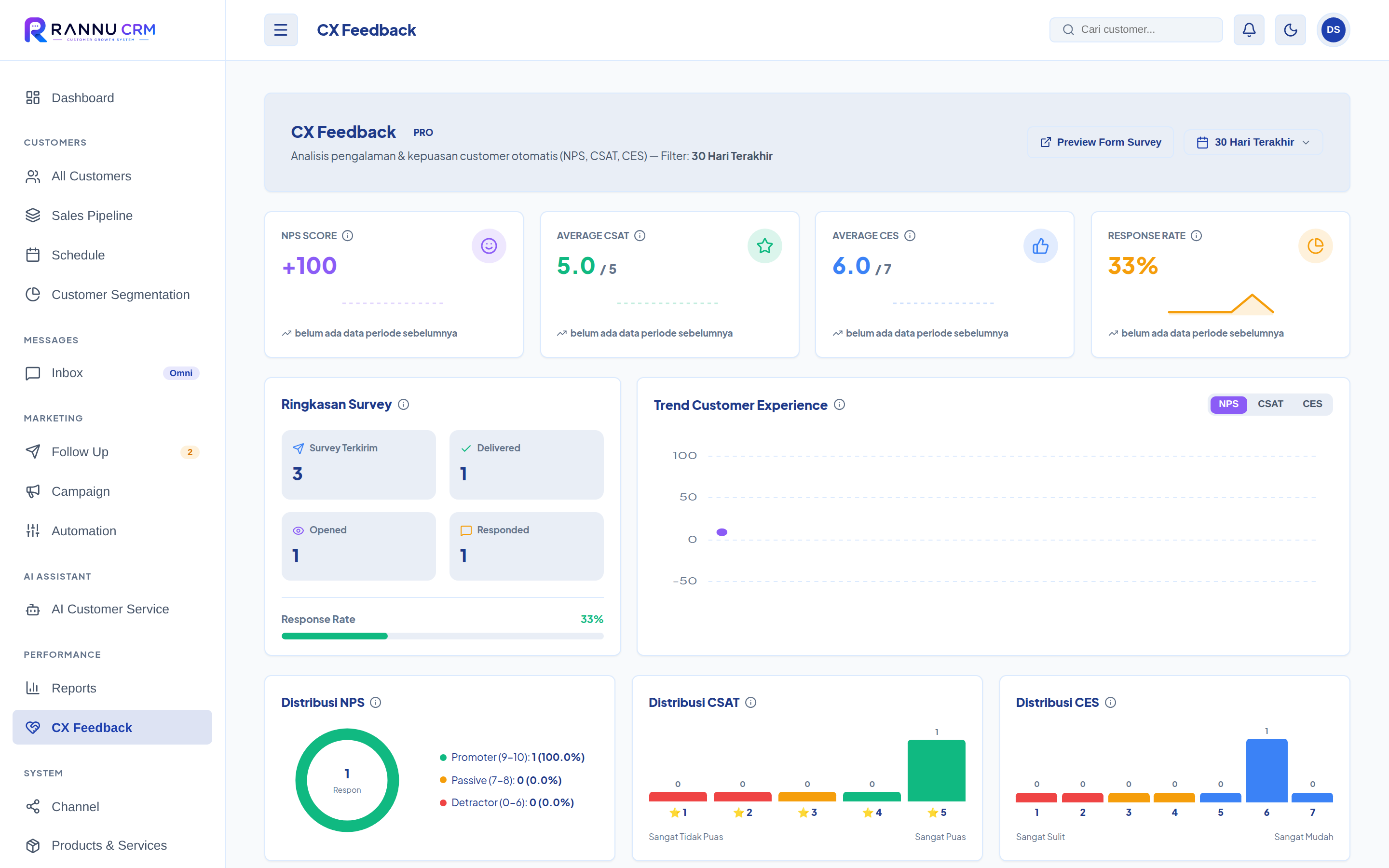The height and width of the screenshot is (868, 1389).
Task: Click the blue CES bar for score 6
Action: [1266, 771]
